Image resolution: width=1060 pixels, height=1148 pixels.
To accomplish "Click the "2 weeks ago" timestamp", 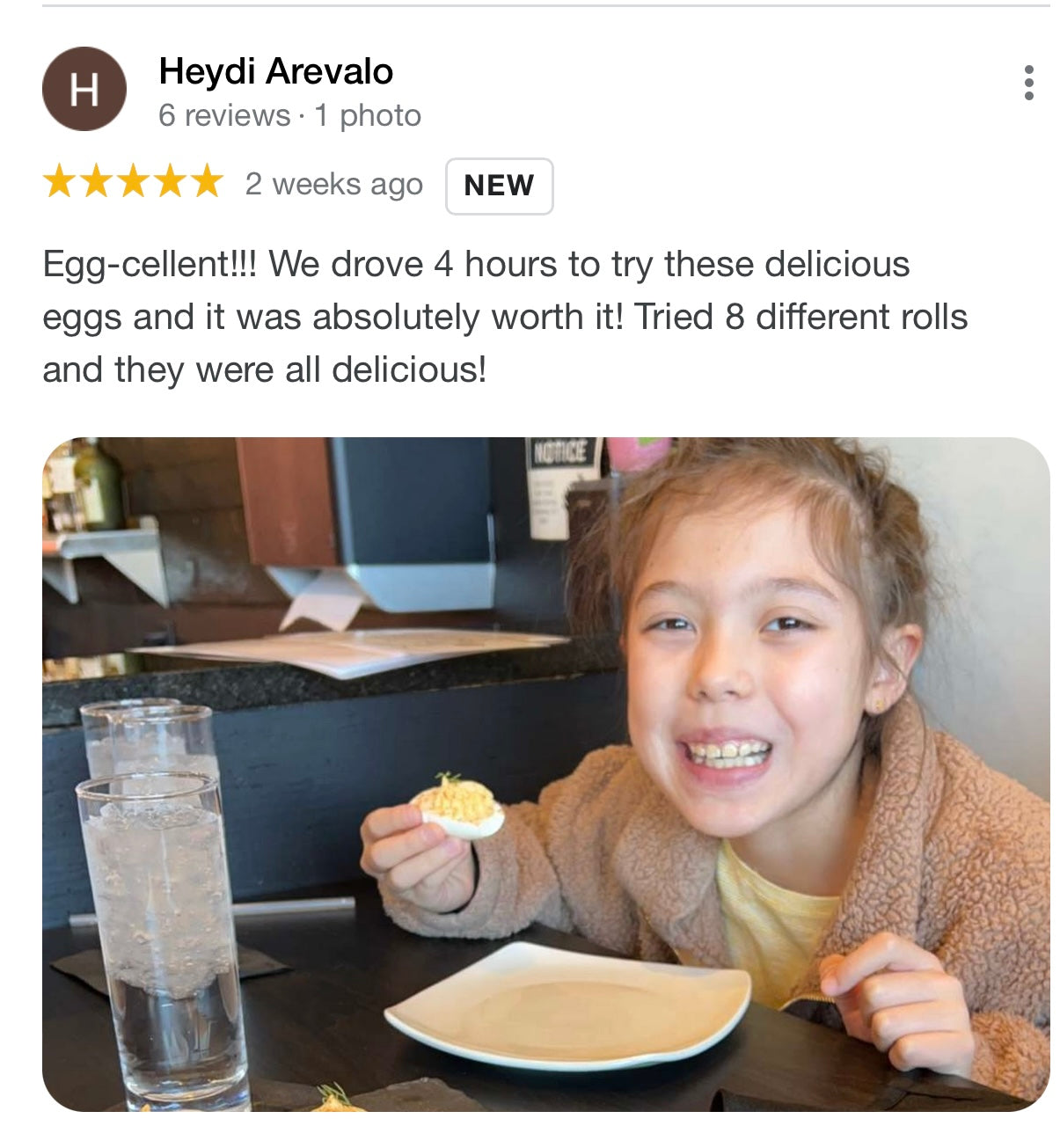I will (x=334, y=185).
